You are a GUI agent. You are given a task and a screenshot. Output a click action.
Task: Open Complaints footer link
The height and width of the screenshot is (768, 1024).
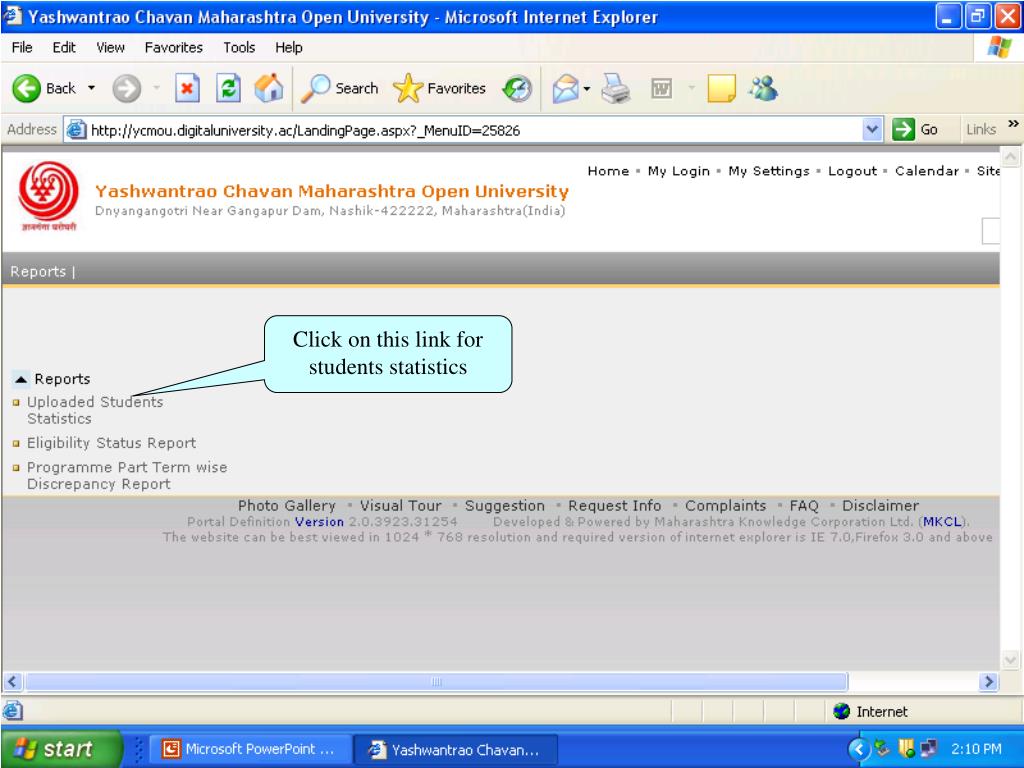pos(726,505)
